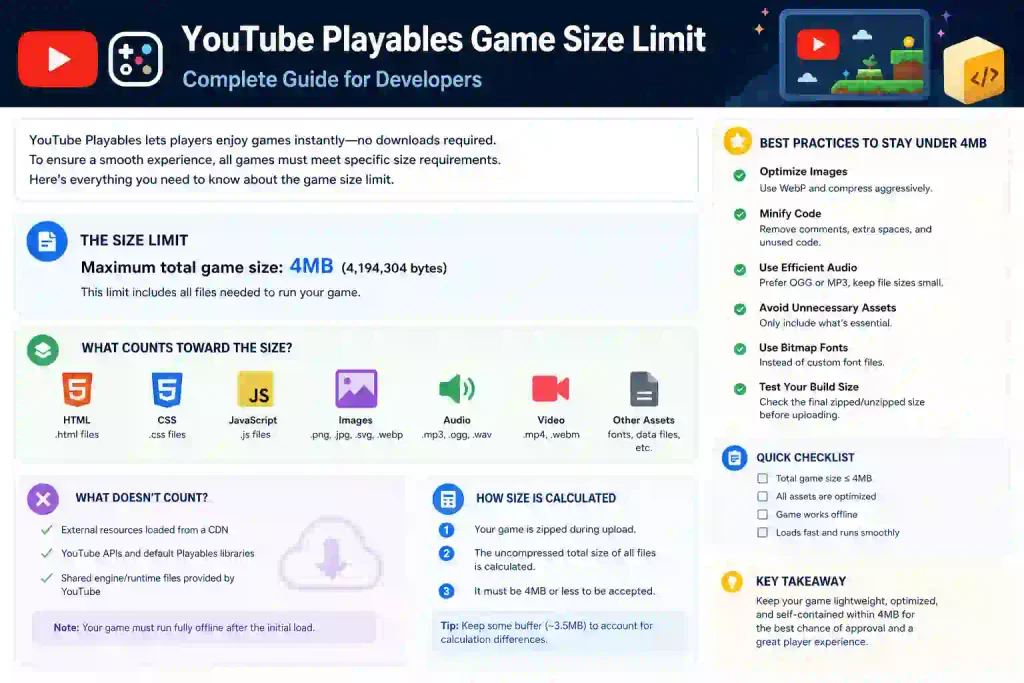Click the CSS3 file type icon
Screen dimensions: 1024x683
coord(167,389)
